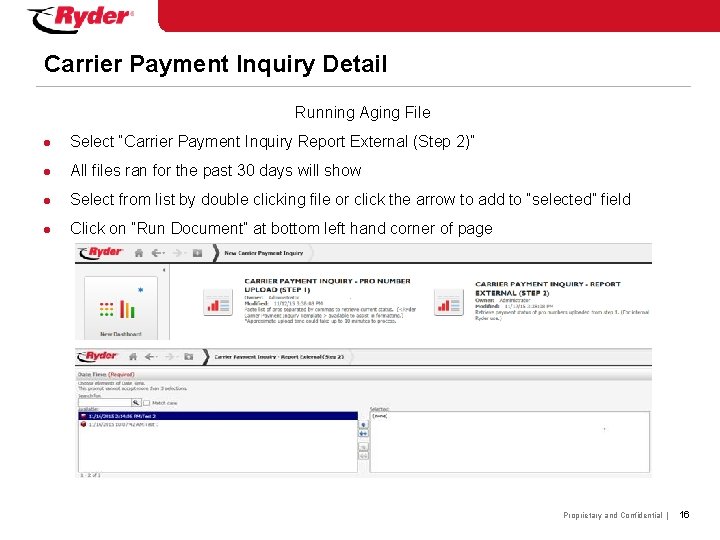Click the search magnifier button beside the search field

136,403
